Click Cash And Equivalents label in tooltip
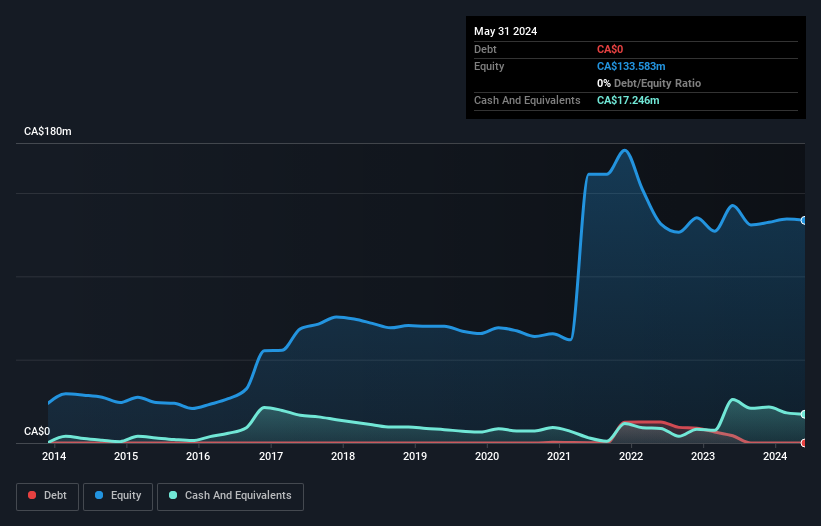Viewport: 821px width, 526px height. pos(527,100)
